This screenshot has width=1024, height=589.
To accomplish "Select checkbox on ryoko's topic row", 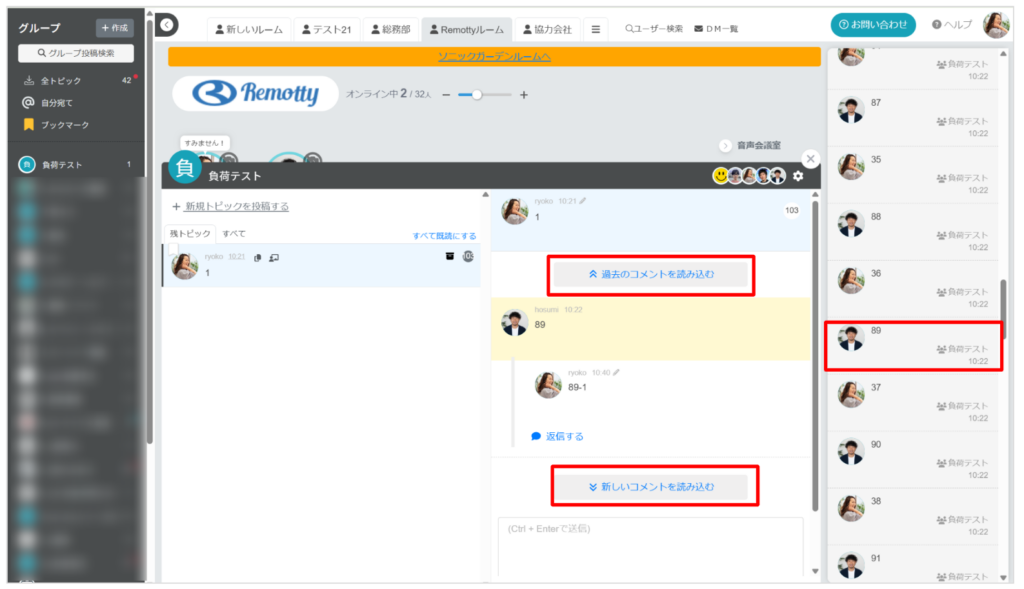I will point(173,249).
